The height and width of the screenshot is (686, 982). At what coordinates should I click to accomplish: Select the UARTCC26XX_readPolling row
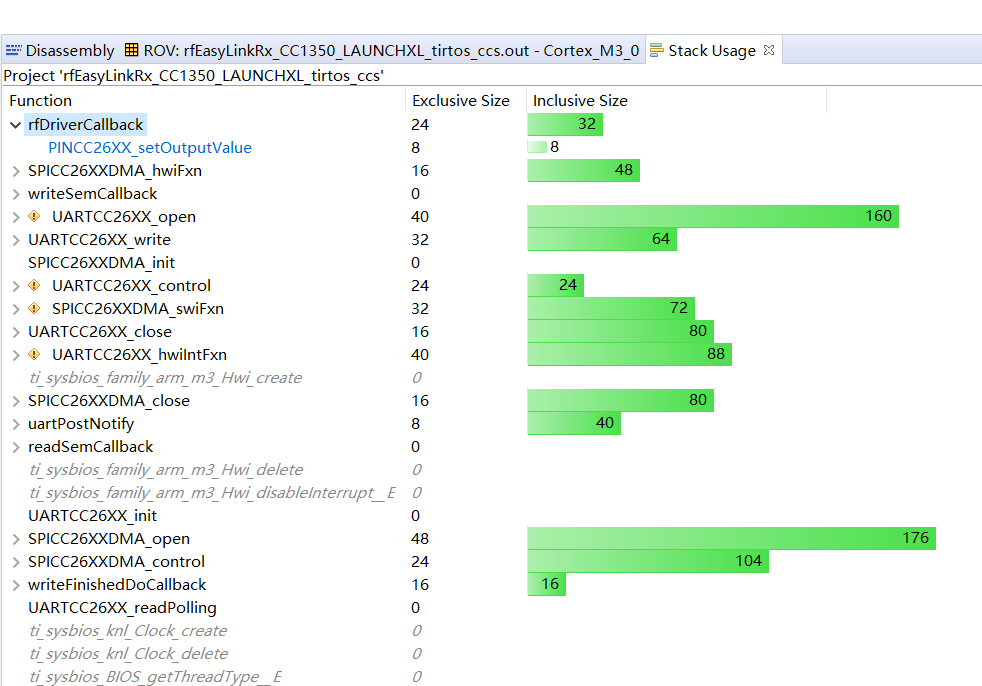coord(122,608)
